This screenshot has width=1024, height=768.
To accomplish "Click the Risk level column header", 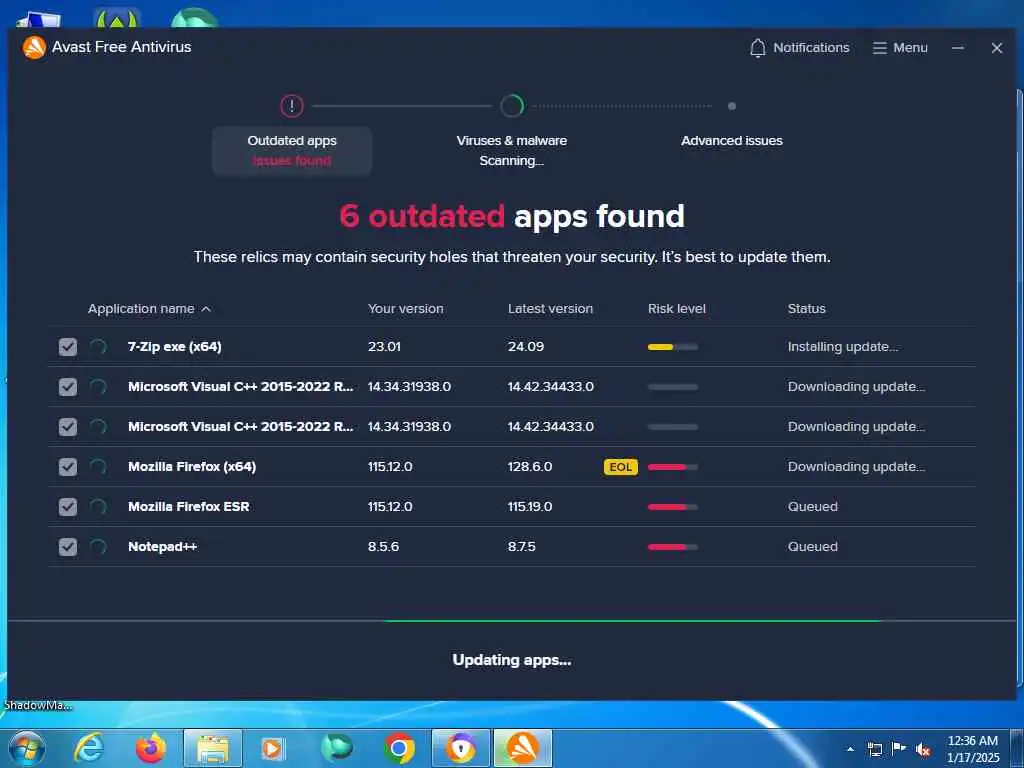I will 677,309.
